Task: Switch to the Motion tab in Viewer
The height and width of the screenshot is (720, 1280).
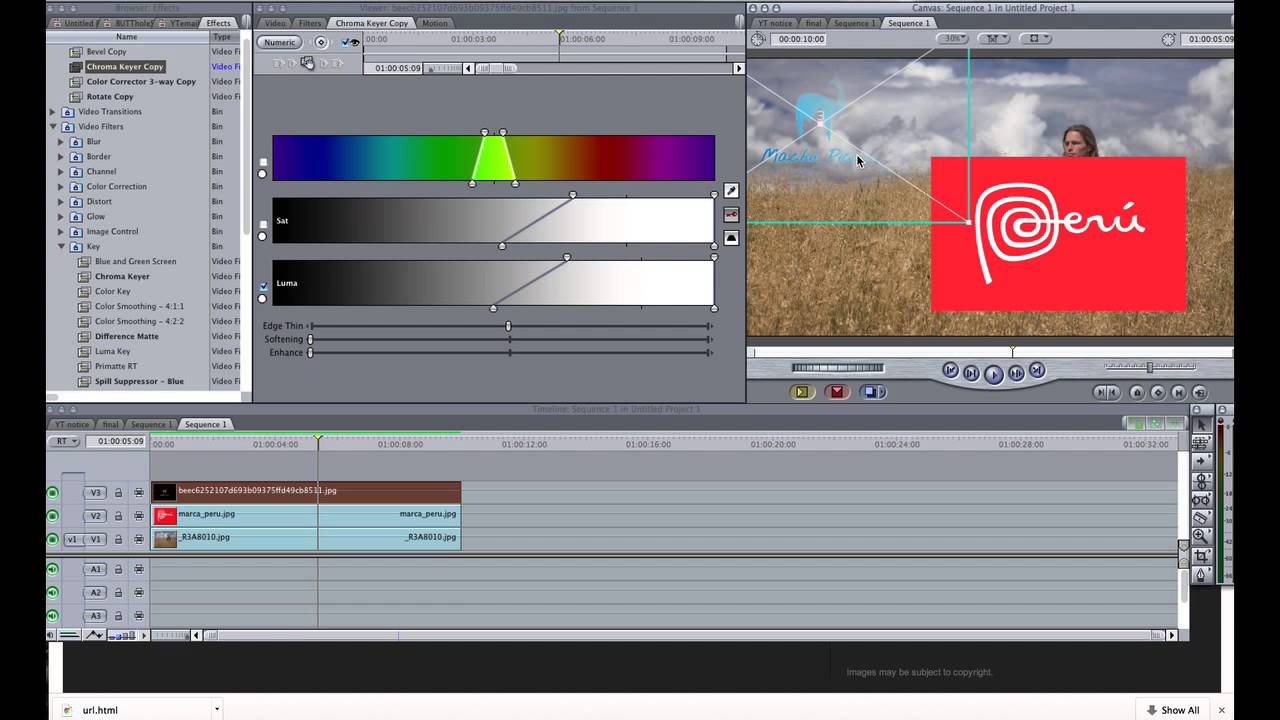Action: [434, 23]
